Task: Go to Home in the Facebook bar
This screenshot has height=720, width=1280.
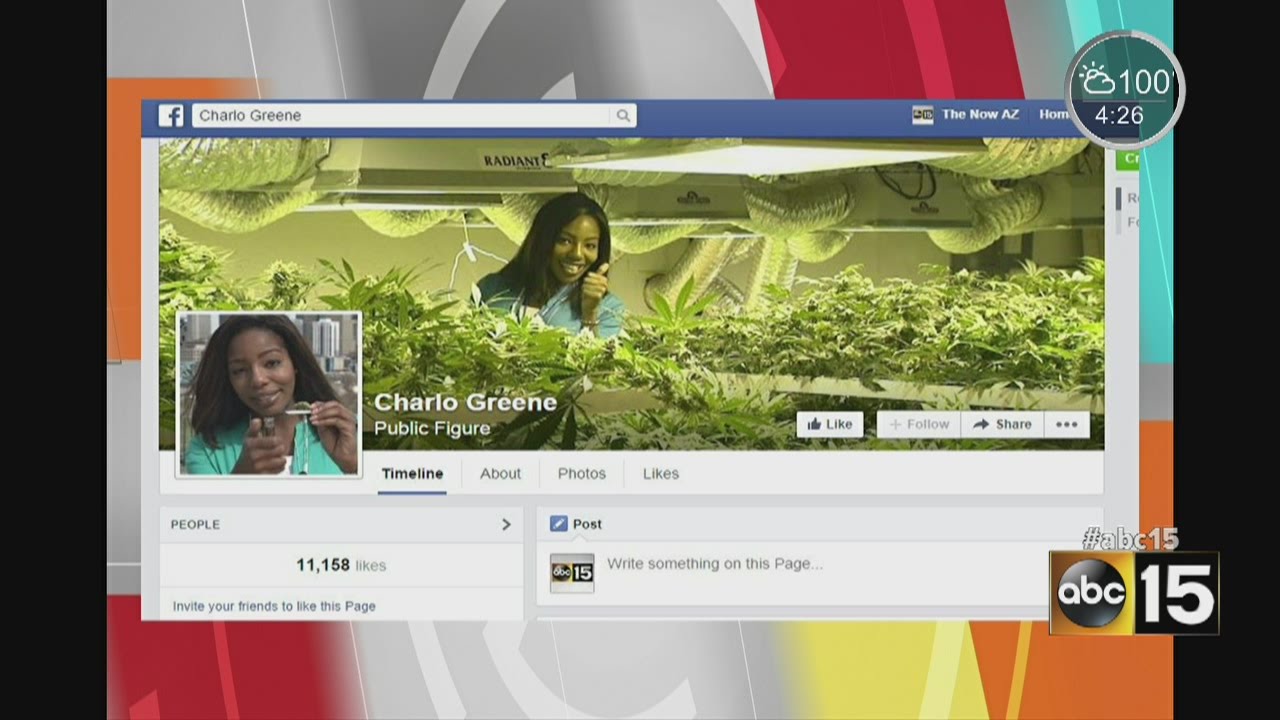Action: point(1054,115)
